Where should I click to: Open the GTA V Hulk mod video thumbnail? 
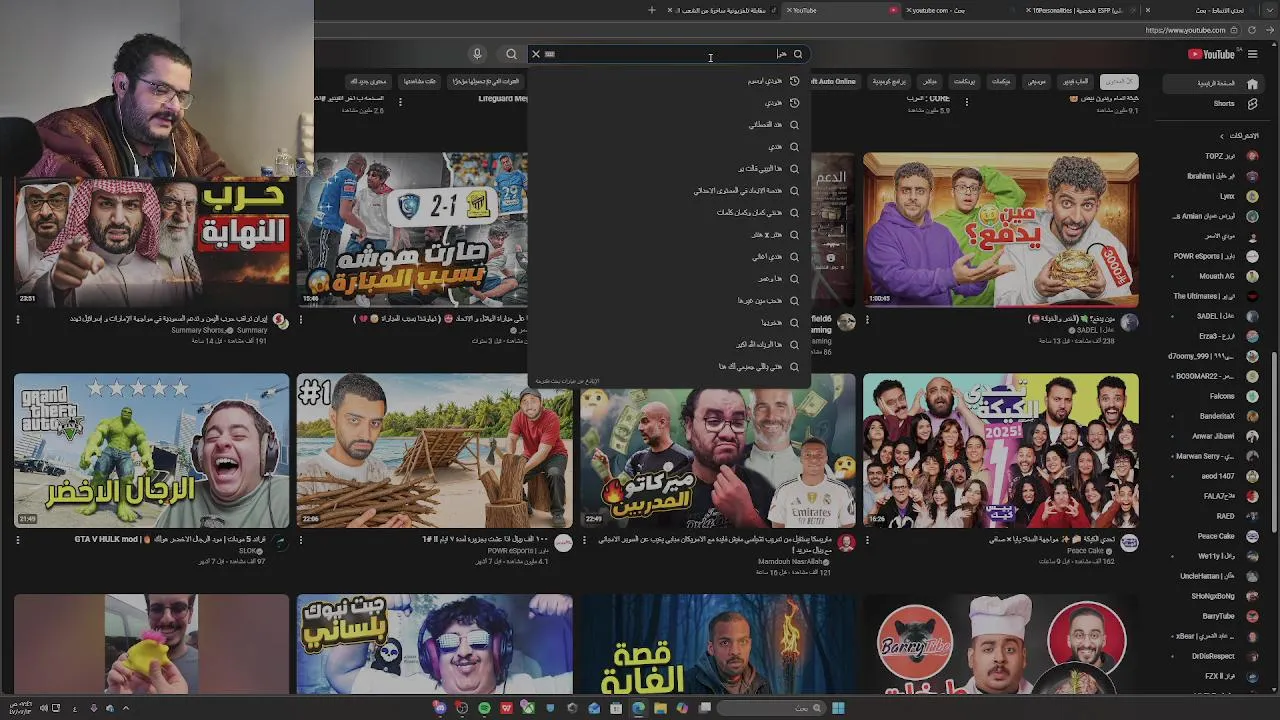pos(151,450)
